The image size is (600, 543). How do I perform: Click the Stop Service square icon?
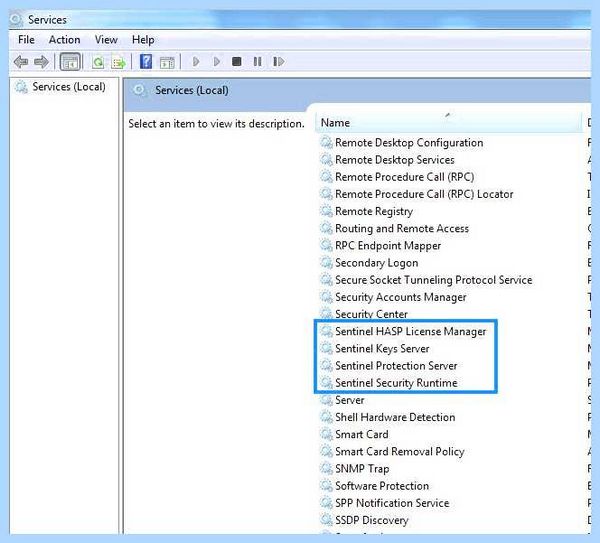pos(236,61)
